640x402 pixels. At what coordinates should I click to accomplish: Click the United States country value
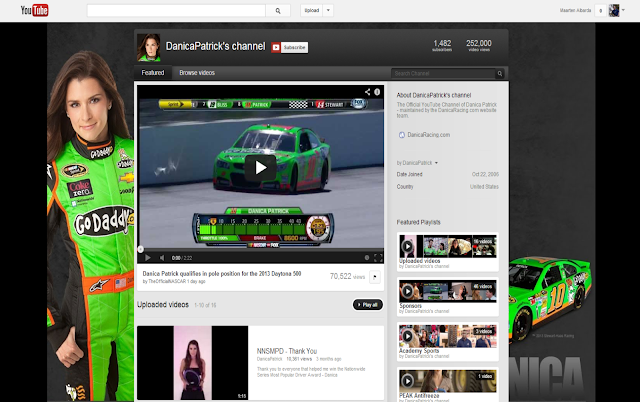[484, 187]
